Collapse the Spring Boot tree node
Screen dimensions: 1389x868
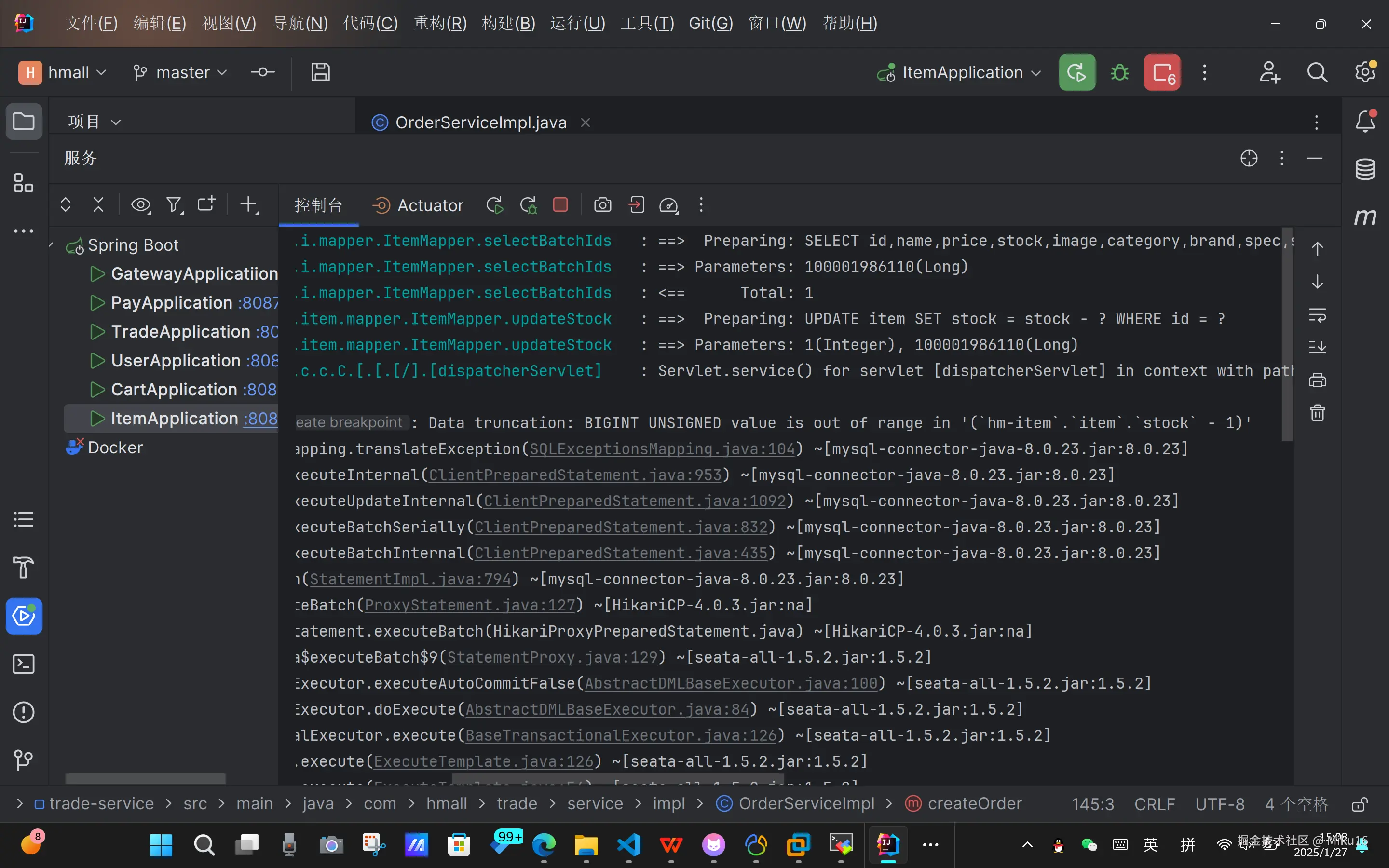(x=52, y=245)
